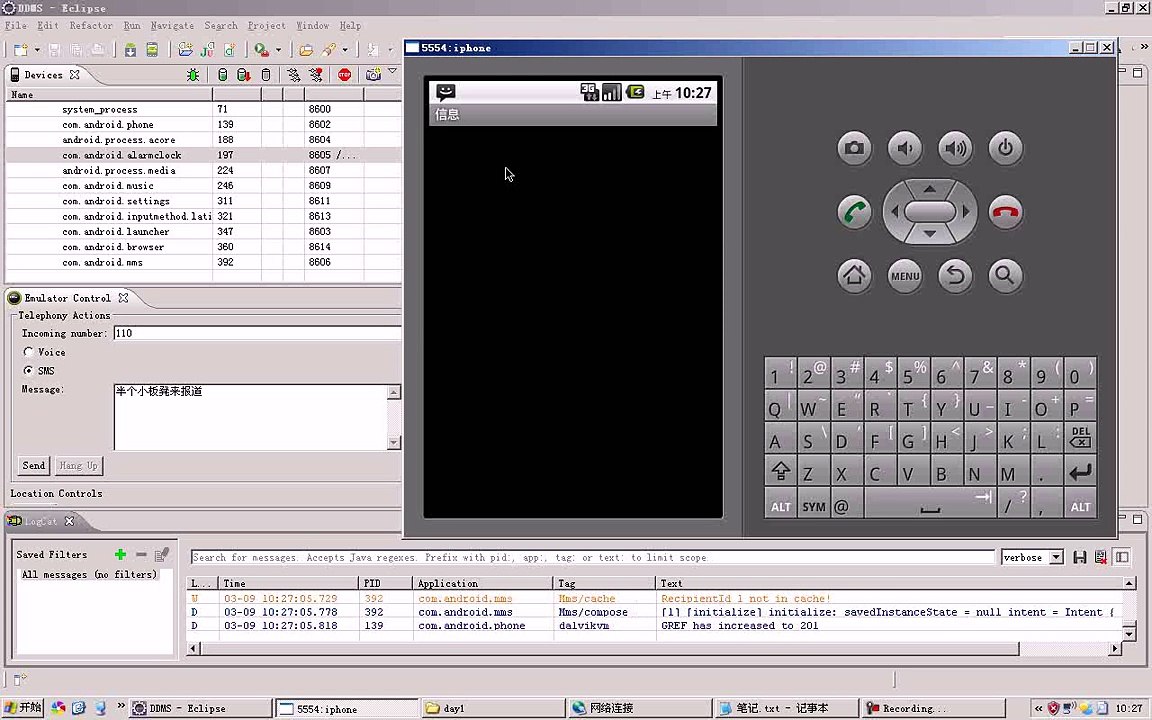Image resolution: width=1152 pixels, height=720 pixels.
Task: Select the com.android.mms process row
Action: point(204,262)
